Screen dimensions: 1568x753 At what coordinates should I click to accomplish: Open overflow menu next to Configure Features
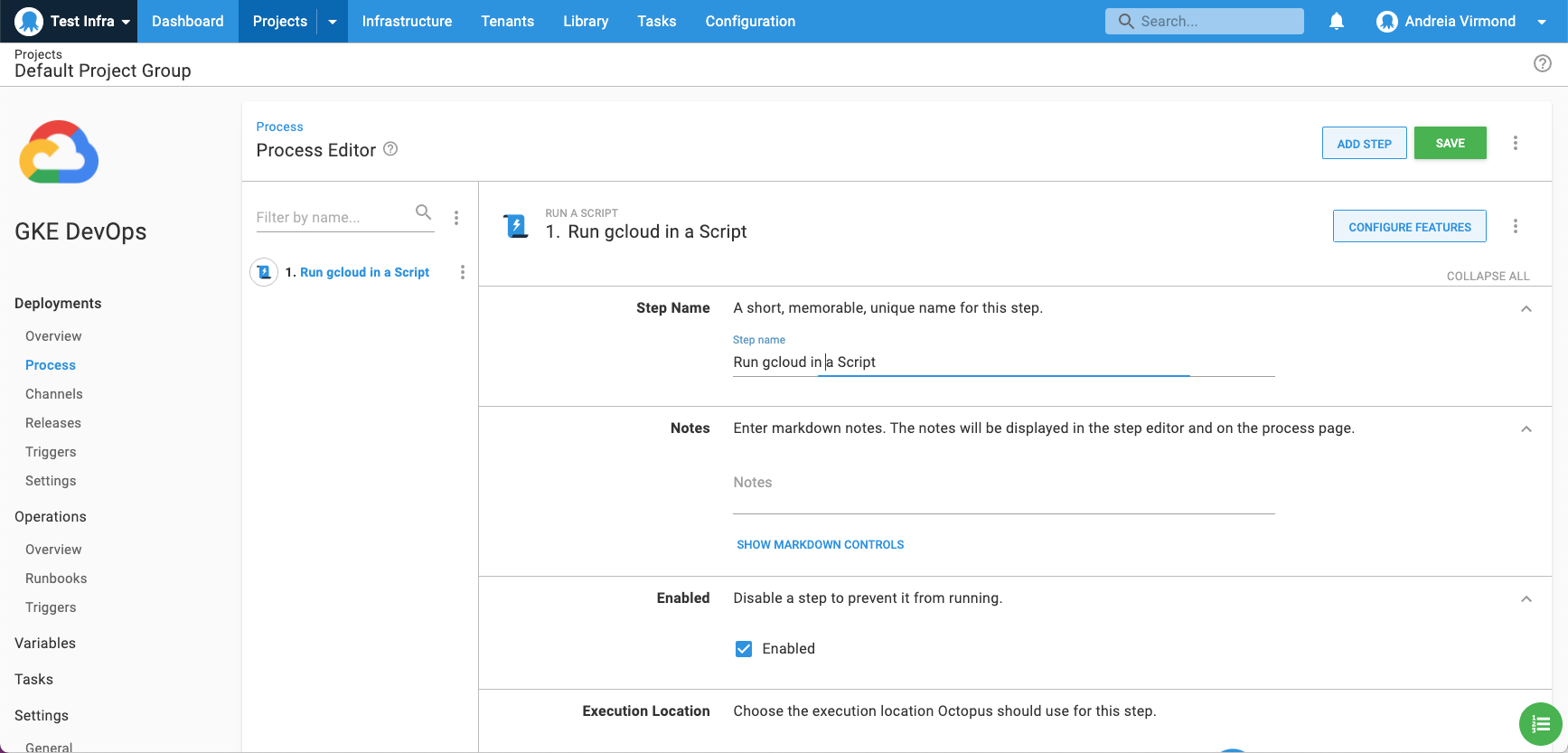pos(1516,226)
